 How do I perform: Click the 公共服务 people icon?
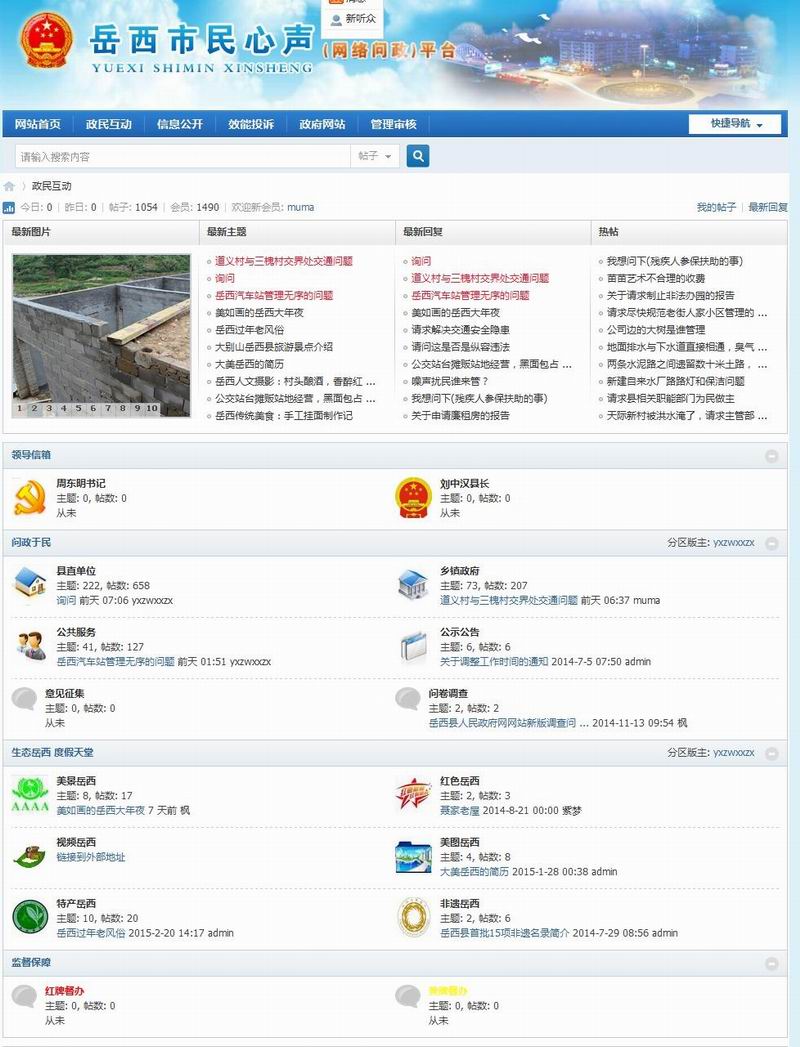pyautogui.click(x=29, y=646)
